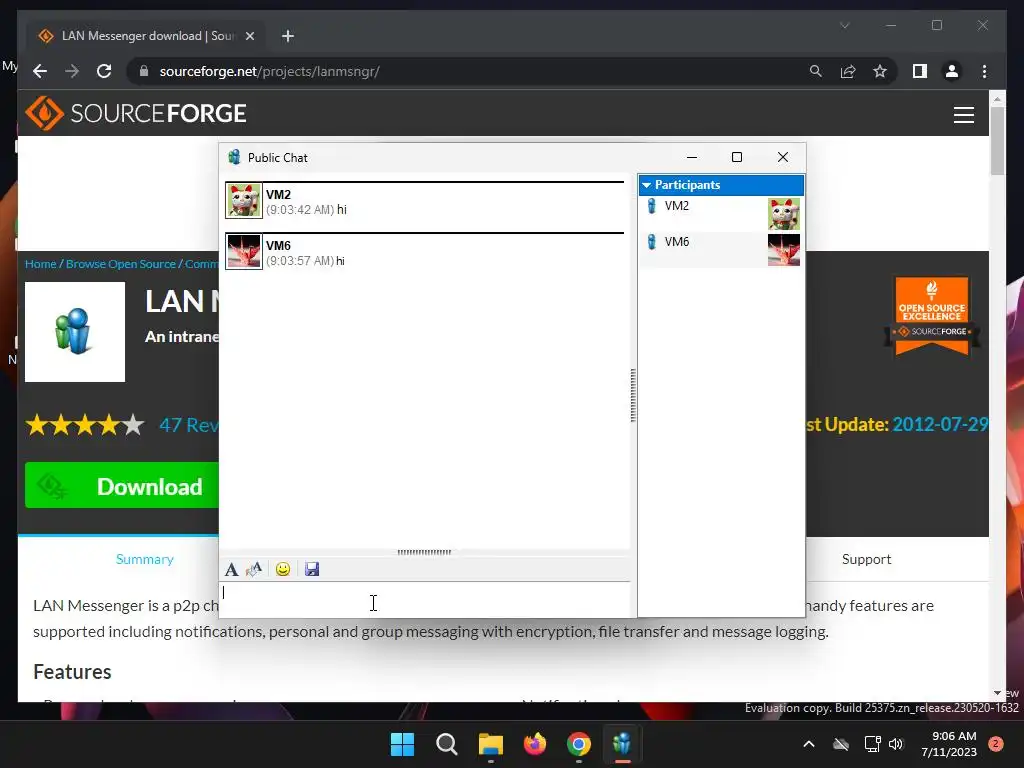Close the Public Chat window

(x=782, y=157)
